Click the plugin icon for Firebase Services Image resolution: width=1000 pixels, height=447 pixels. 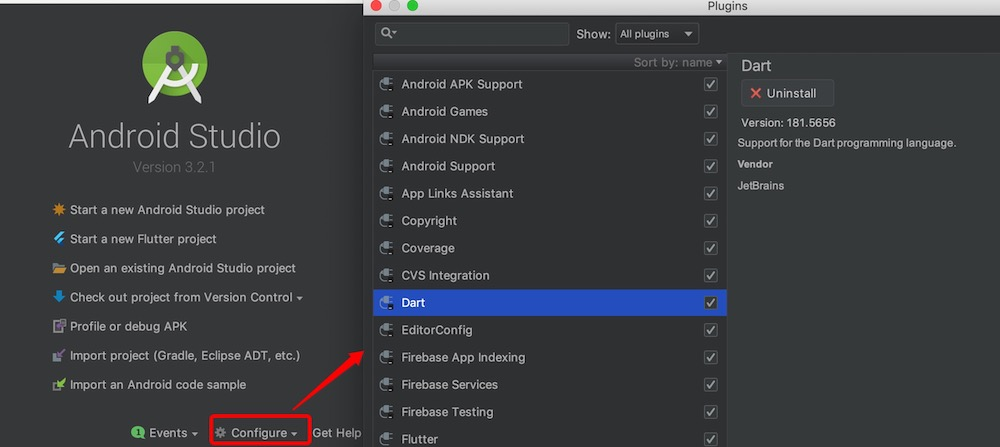tap(386, 385)
